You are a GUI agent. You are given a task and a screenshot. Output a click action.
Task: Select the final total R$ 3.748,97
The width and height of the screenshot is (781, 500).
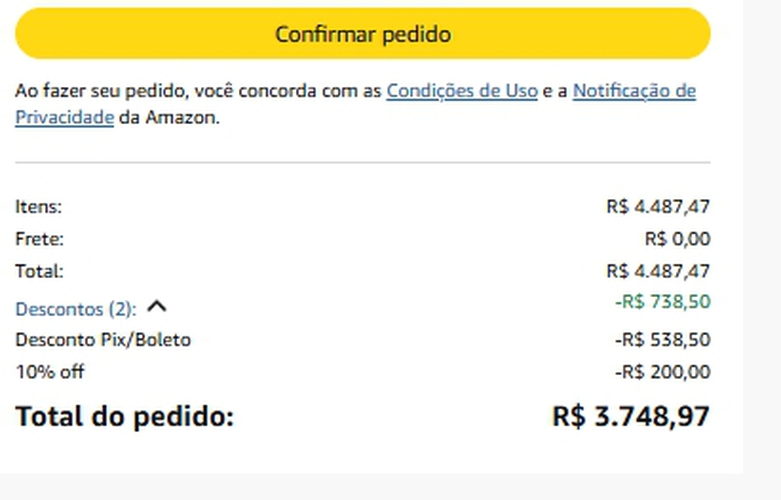tap(630, 416)
